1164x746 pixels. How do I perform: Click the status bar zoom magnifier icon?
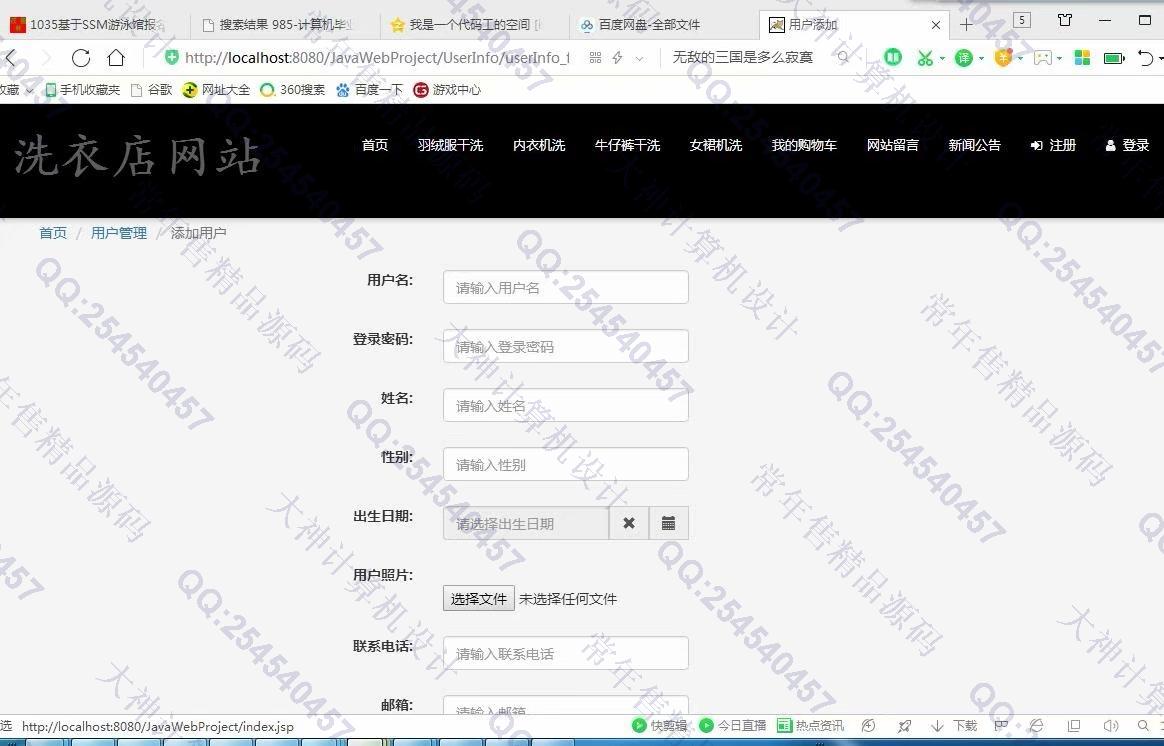[1143, 726]
